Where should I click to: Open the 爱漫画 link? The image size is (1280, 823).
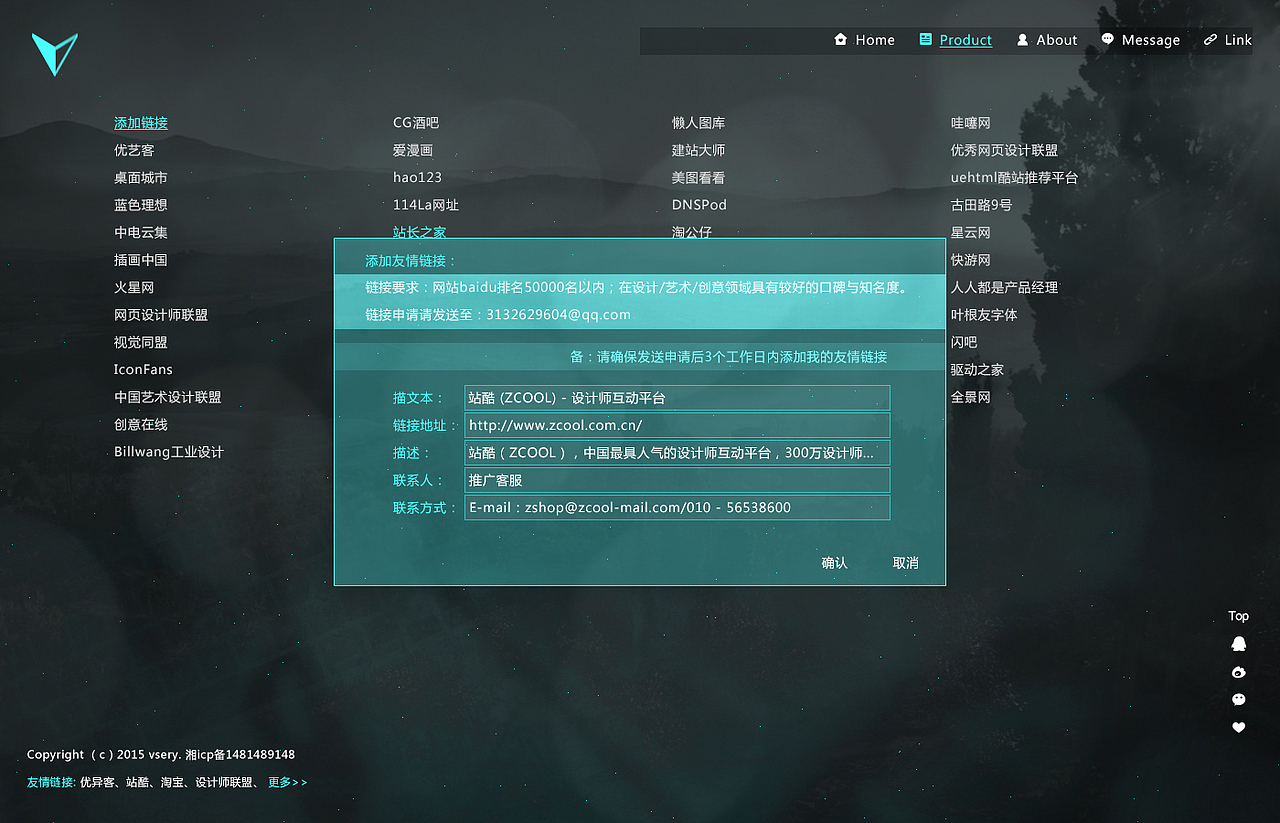coord(413,150)
